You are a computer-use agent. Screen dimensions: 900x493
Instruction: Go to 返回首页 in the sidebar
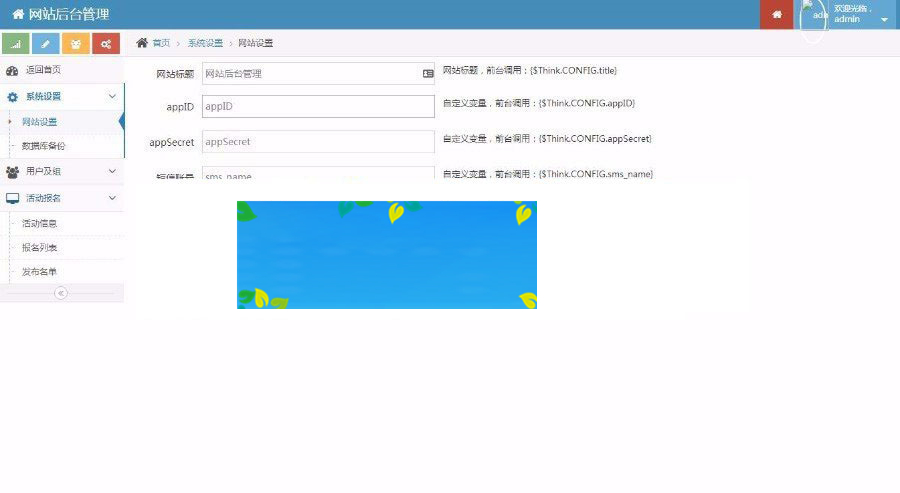(43, 70)
